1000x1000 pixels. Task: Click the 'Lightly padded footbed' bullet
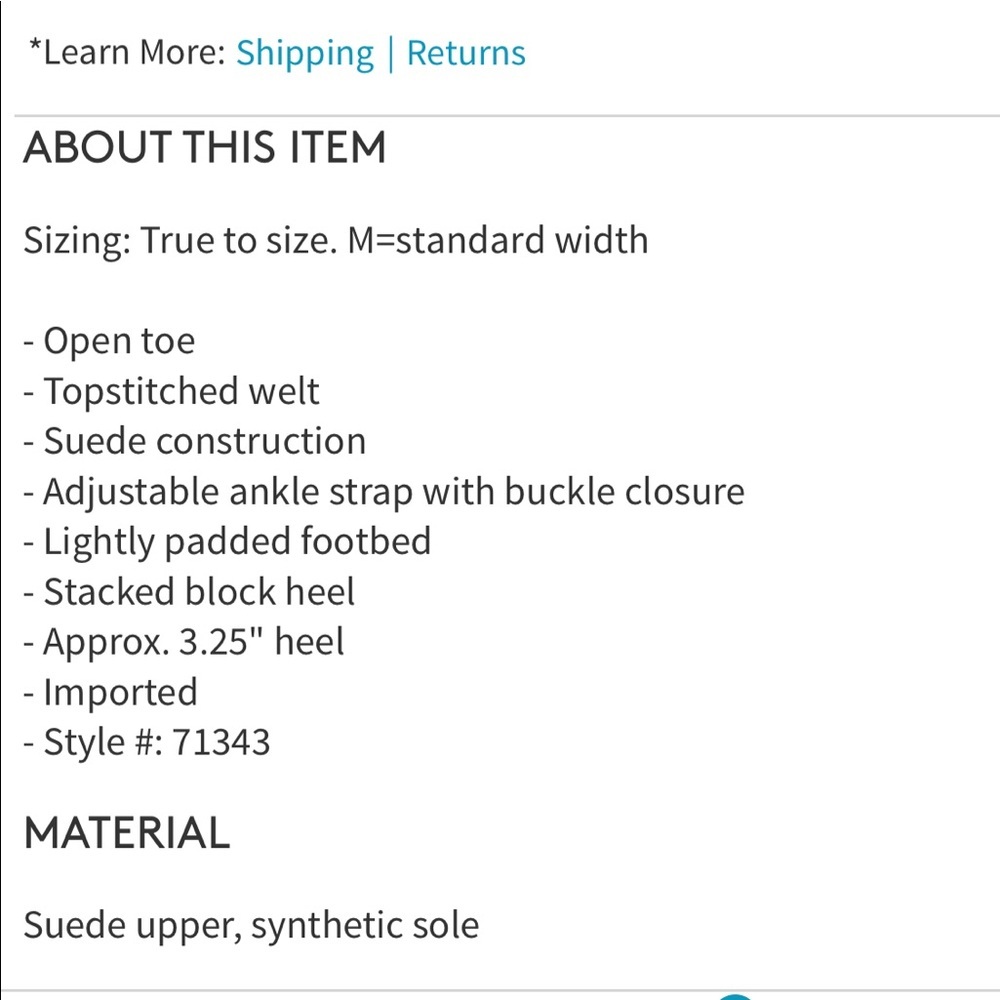(x=227, y=542)
